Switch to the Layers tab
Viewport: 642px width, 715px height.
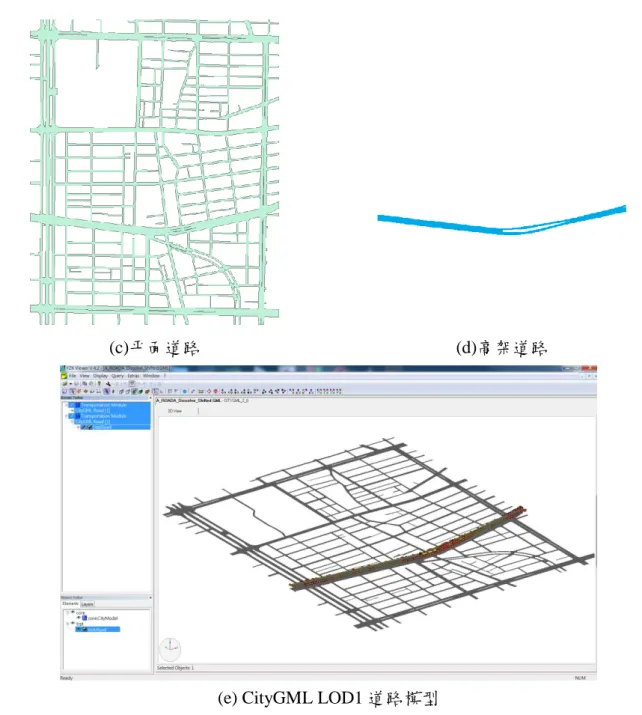(x=87, y=604)
